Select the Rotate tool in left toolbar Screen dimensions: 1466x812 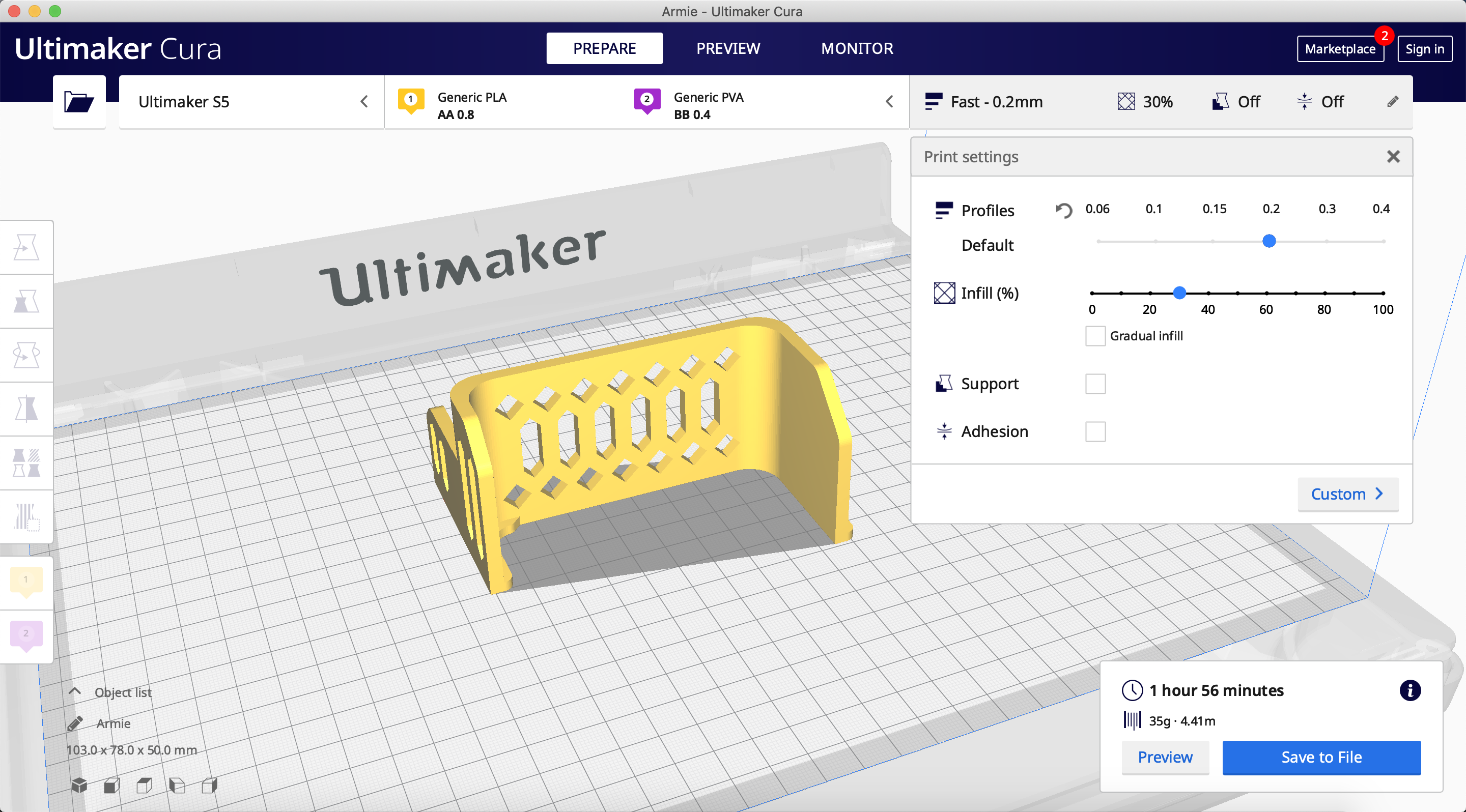pyautogui.click(x=26, y=356)
